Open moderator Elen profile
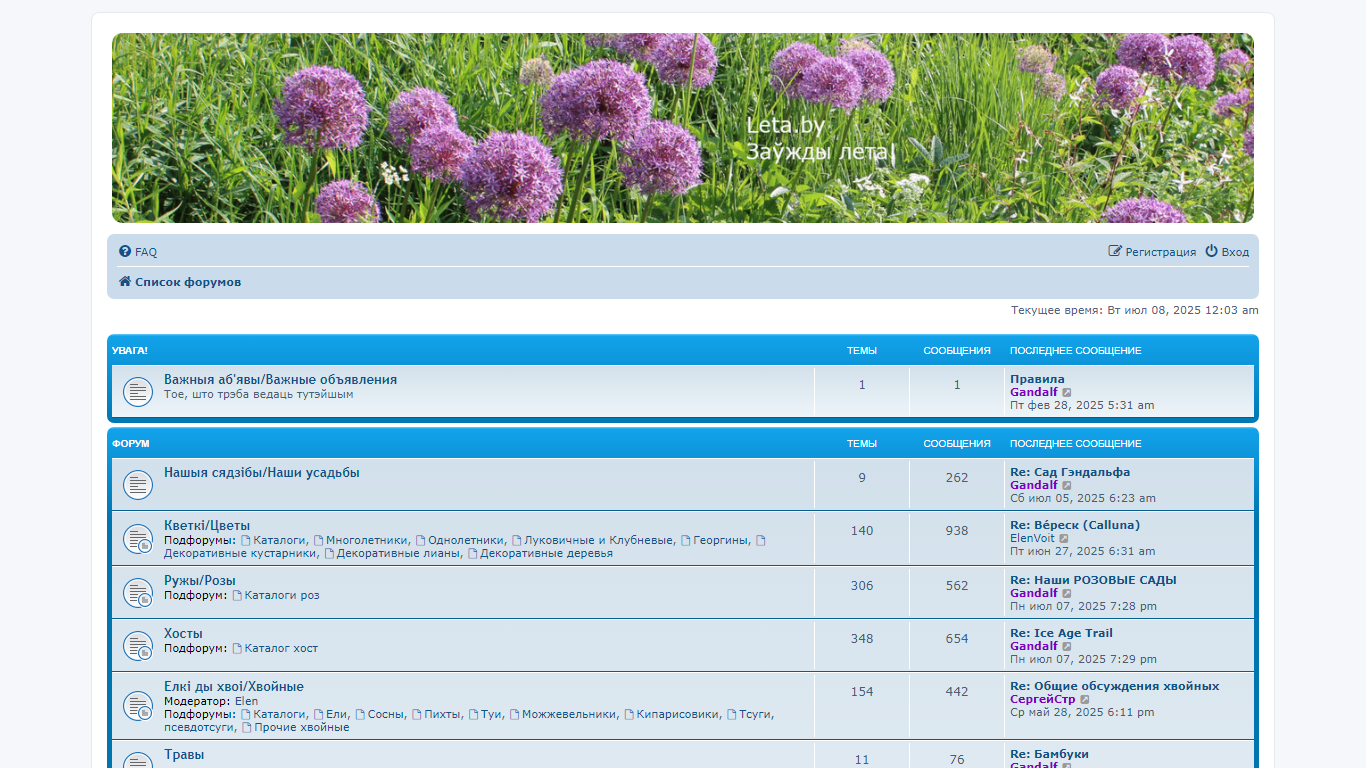 coord(246,702)
